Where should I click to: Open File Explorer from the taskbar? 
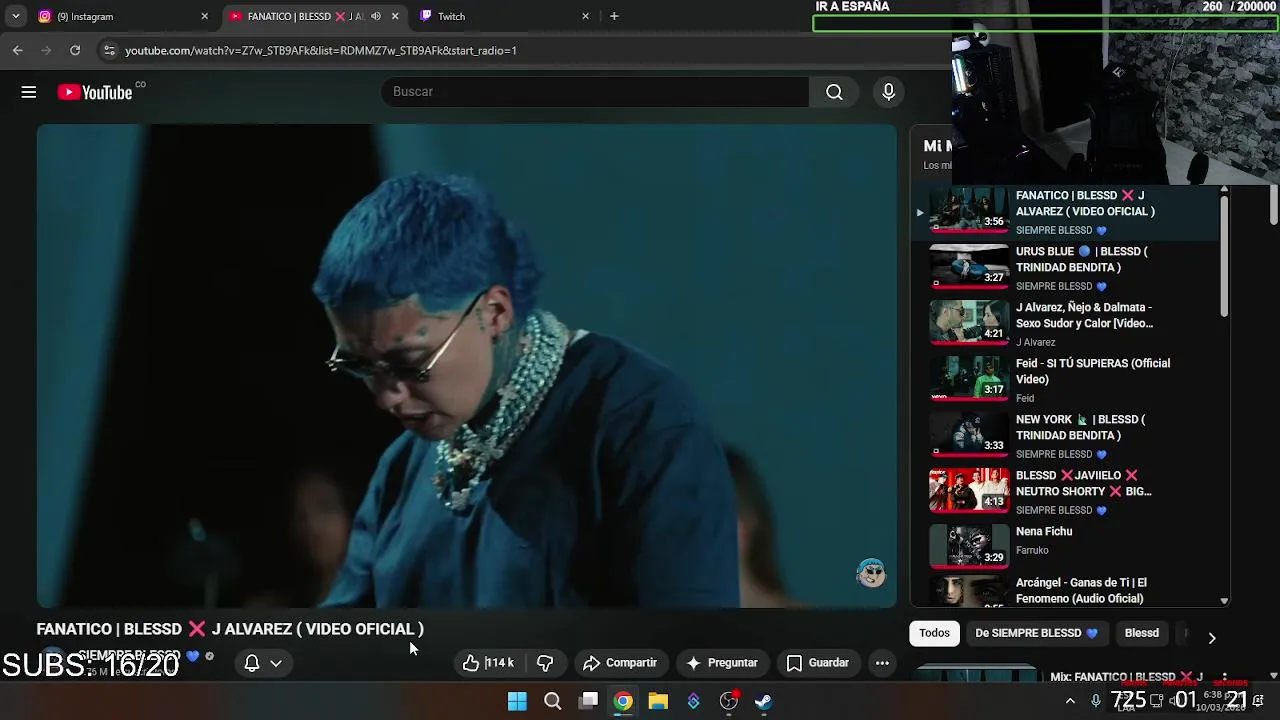[658, 701]
